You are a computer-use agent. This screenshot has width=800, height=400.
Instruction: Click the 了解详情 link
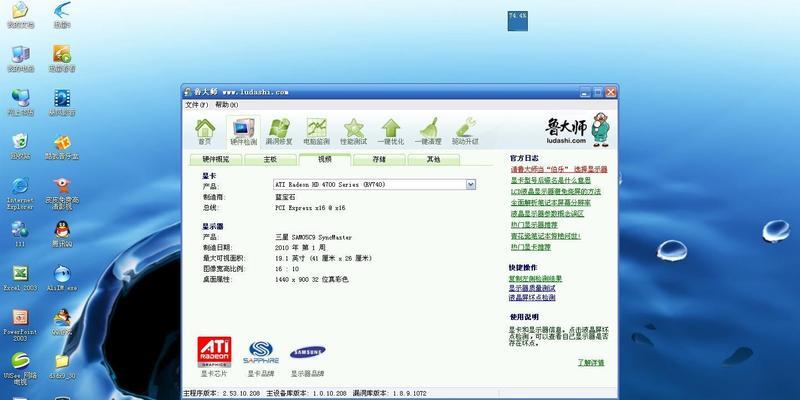pos(591,363)
